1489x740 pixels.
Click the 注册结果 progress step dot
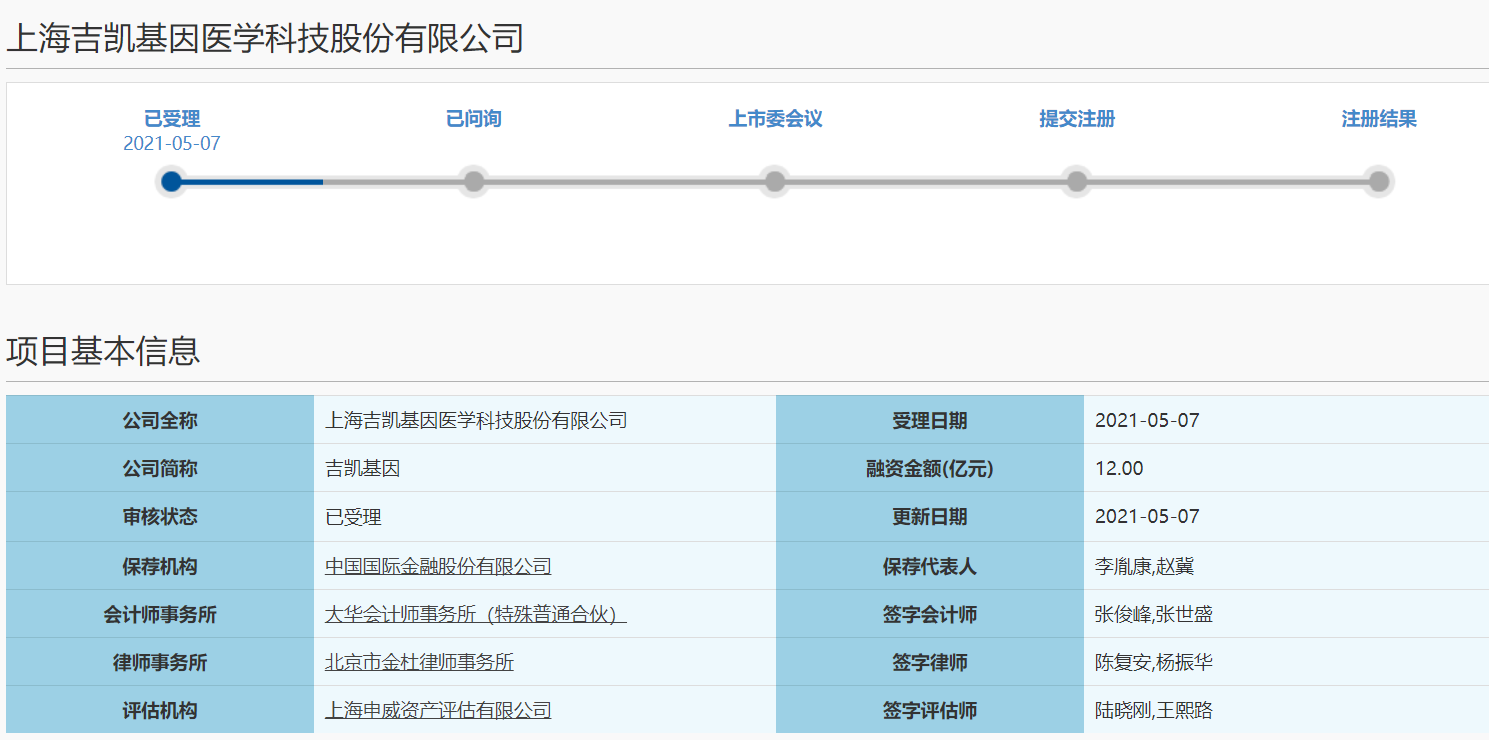pos(1379,181)
